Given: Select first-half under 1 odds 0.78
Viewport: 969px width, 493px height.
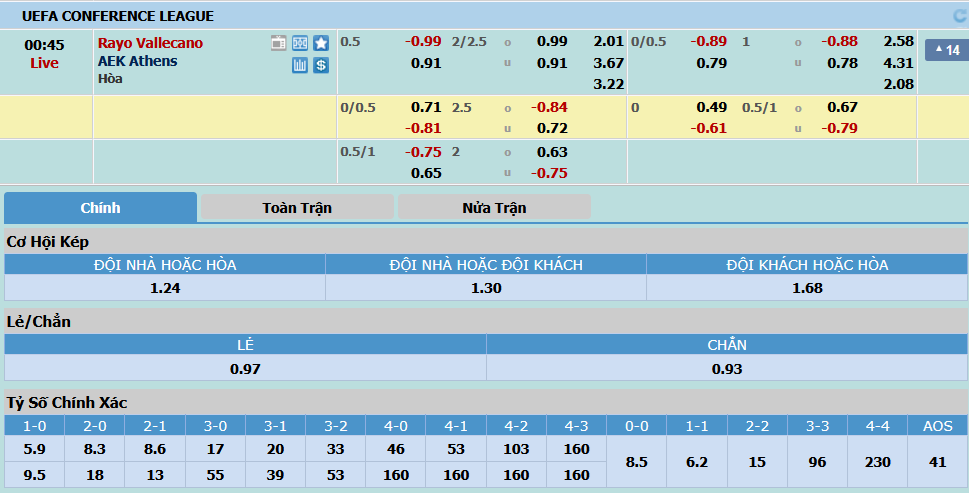Looking at the screenshot, I should pyautogui.click(x=842, y=63).
